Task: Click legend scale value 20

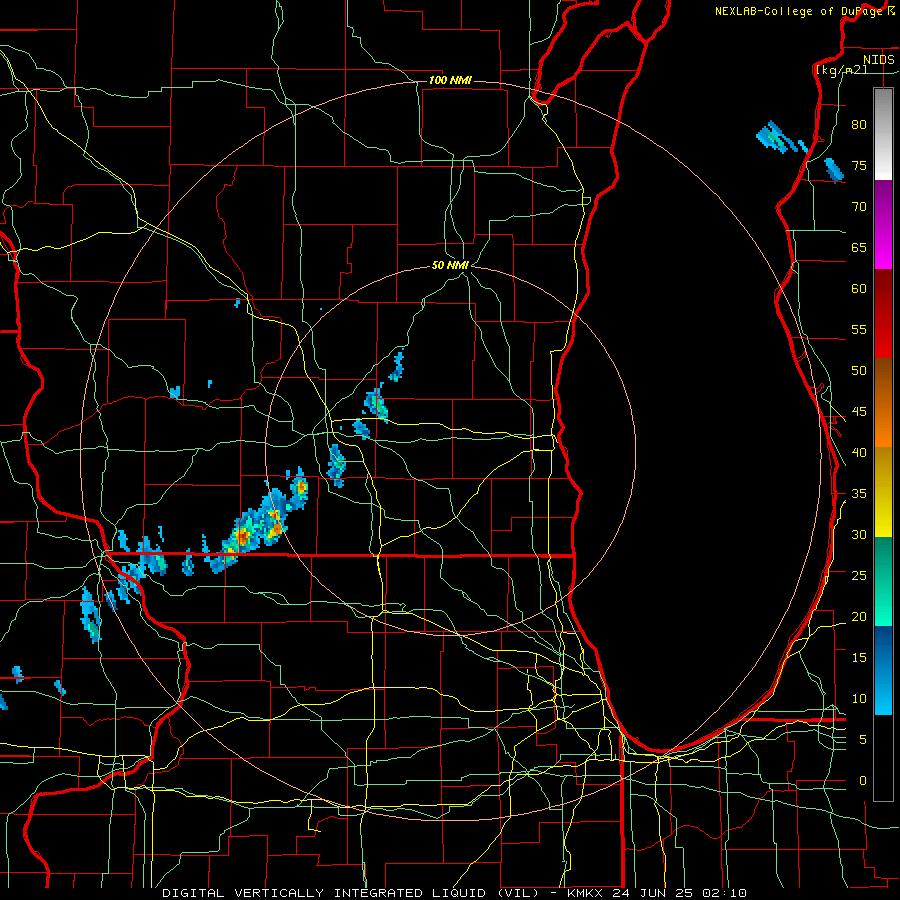Action: click(859, 616)
